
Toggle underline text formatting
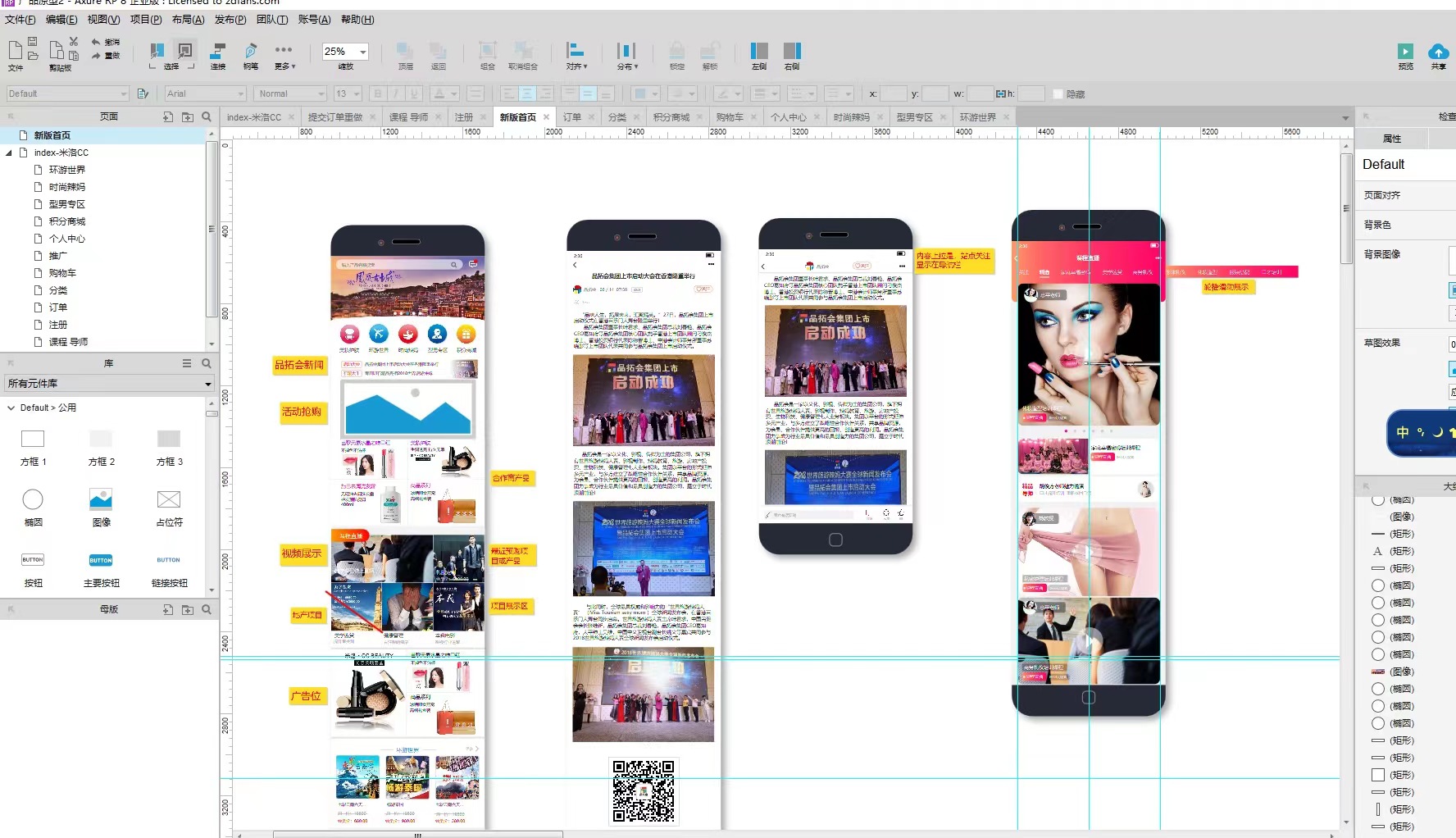pyautogui.click(x=414, y=93)
